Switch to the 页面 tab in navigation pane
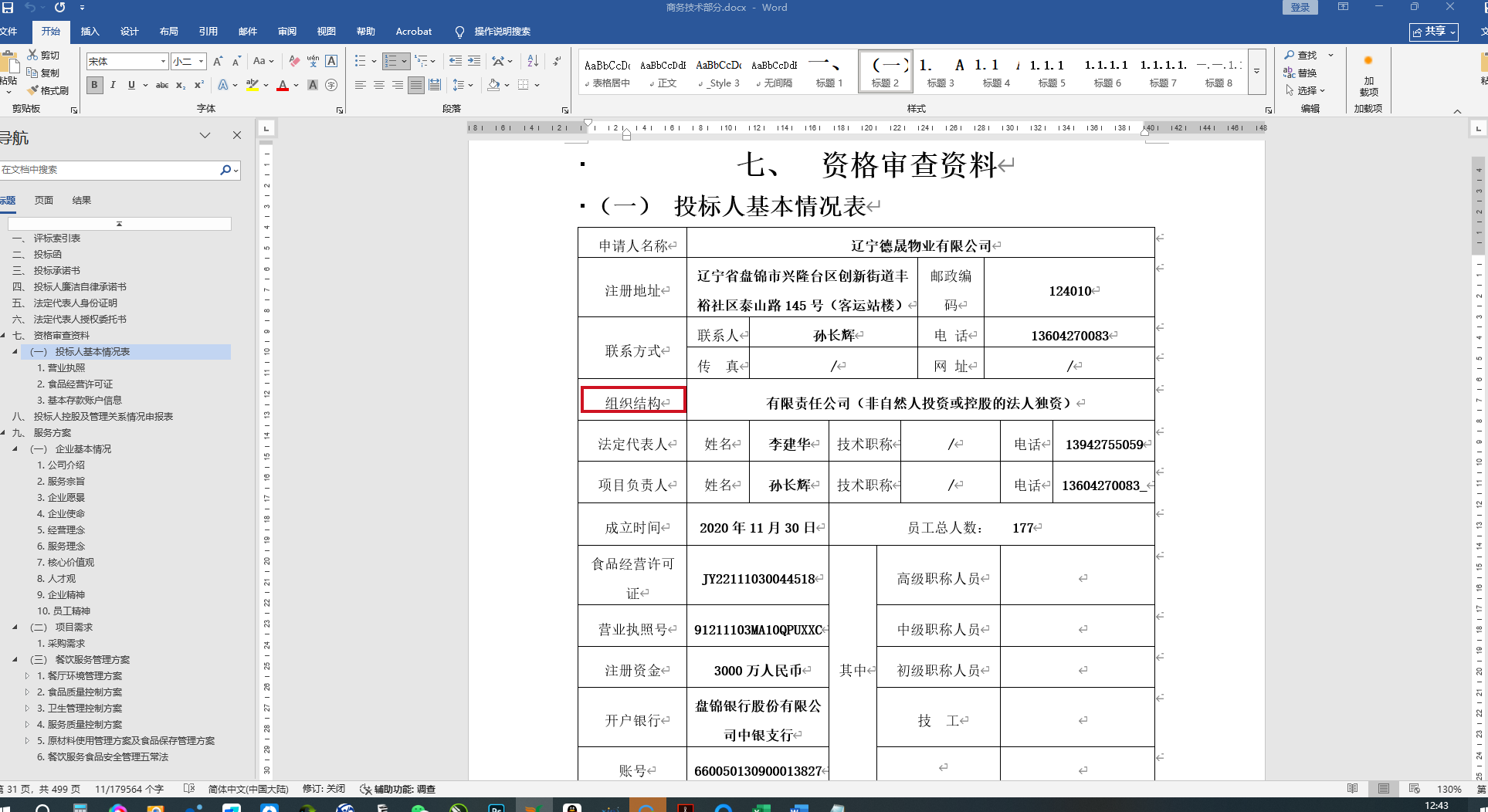 (44, 200)
